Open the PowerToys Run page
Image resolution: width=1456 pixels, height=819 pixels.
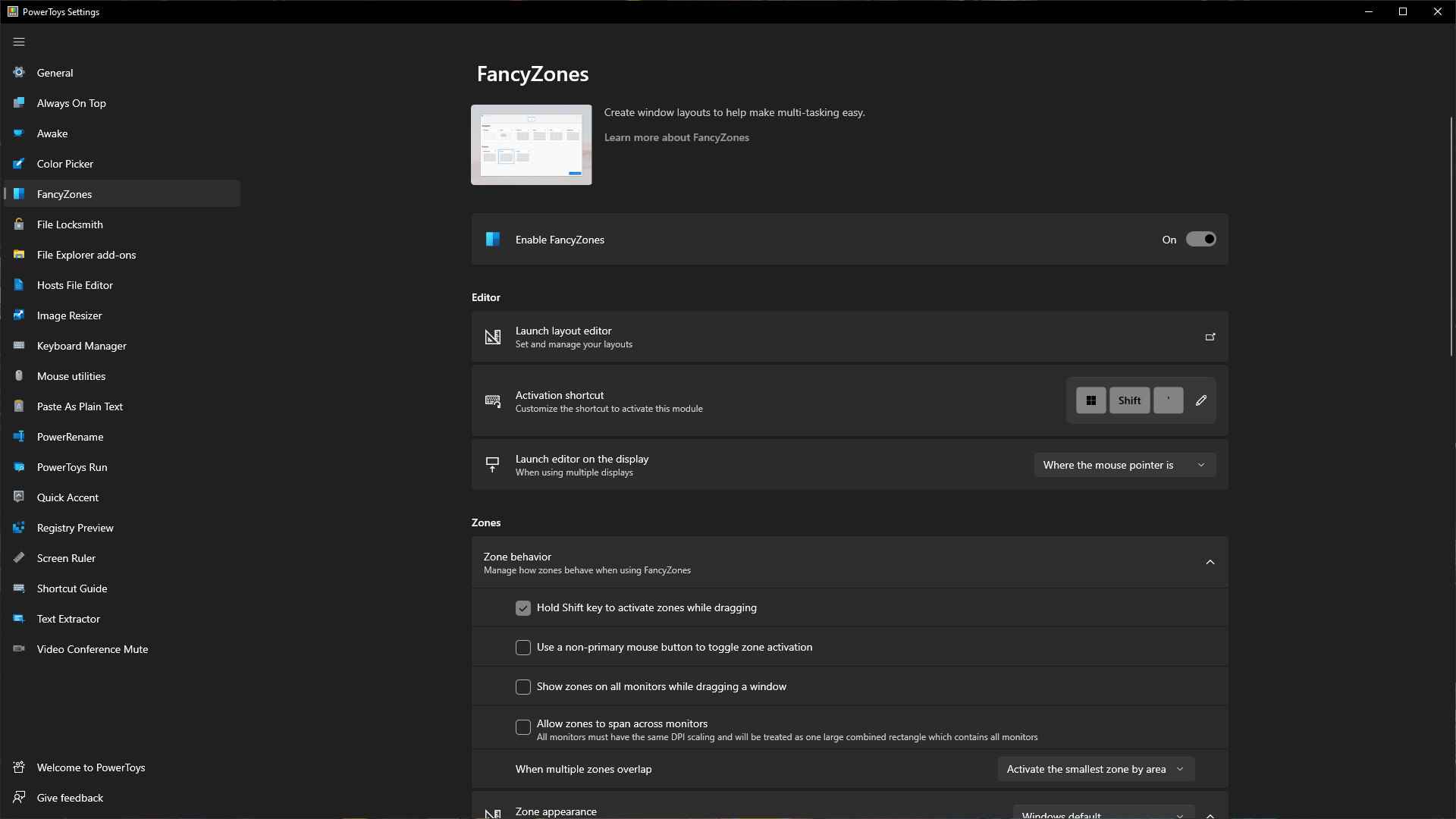[x=122, y=467]
